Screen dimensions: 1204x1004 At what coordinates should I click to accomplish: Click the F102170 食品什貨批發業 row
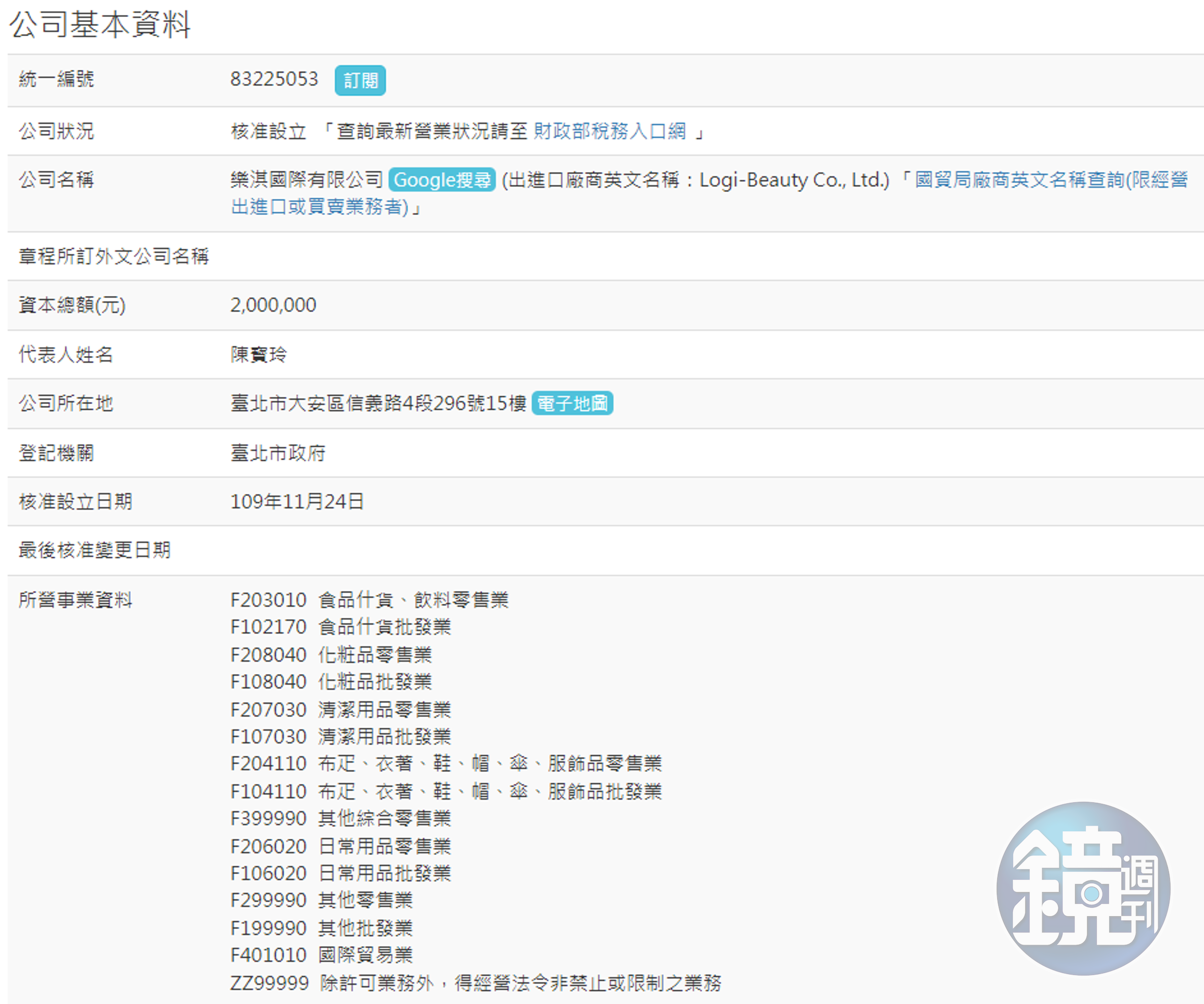[x=341, y=627]
